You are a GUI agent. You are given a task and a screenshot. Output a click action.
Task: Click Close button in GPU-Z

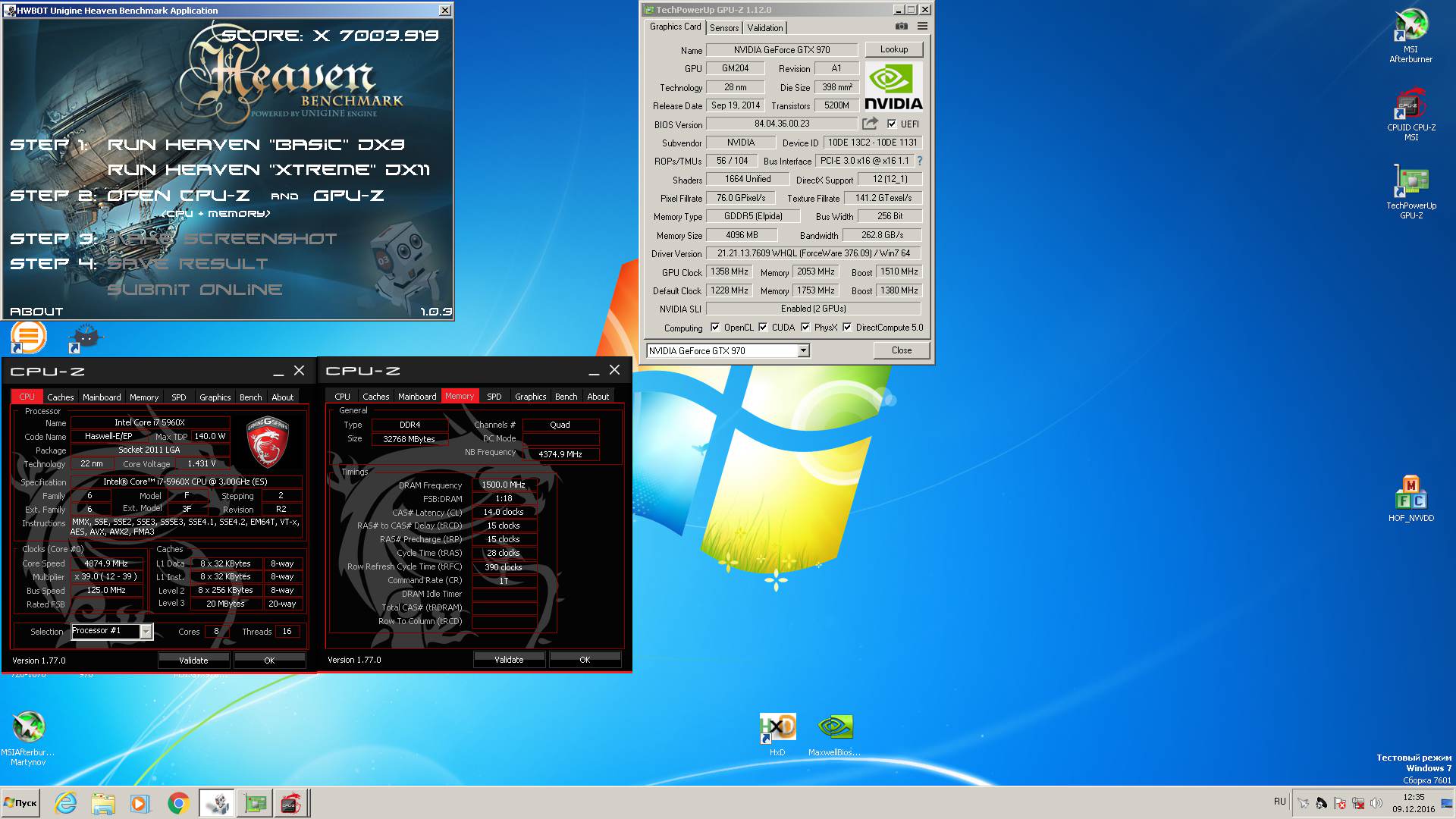[x=902, y=350]
